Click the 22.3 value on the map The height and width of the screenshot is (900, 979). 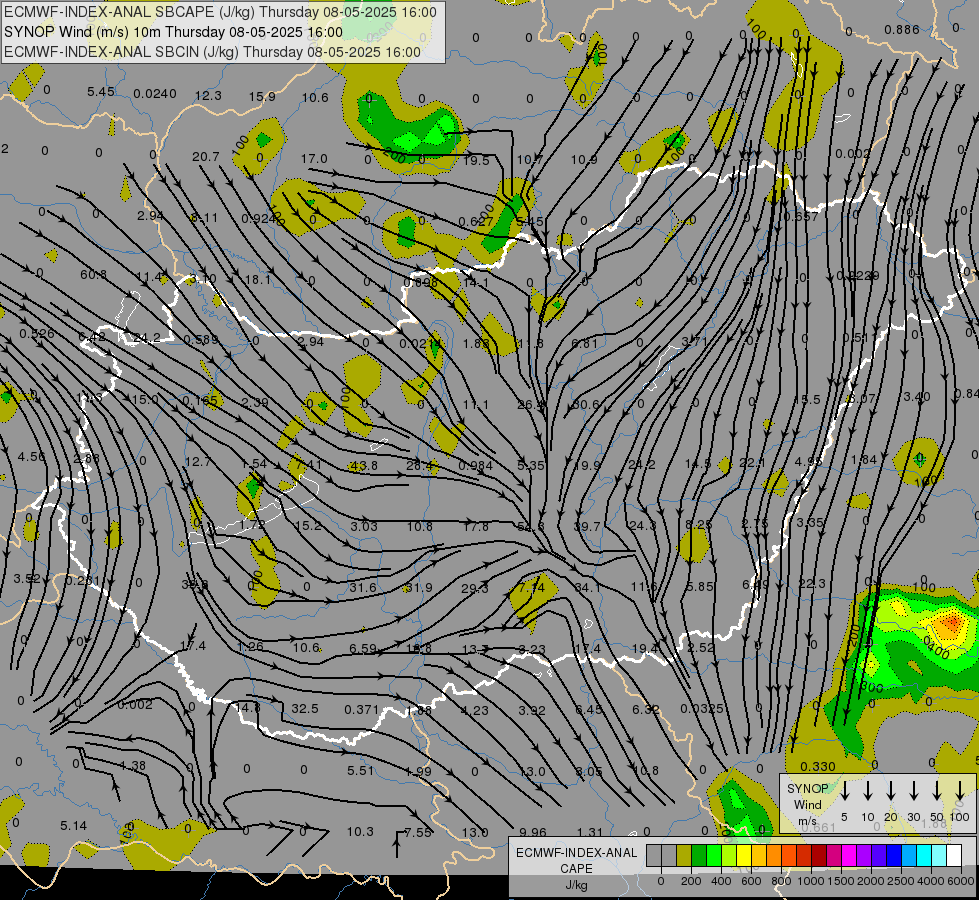[812, 583]
